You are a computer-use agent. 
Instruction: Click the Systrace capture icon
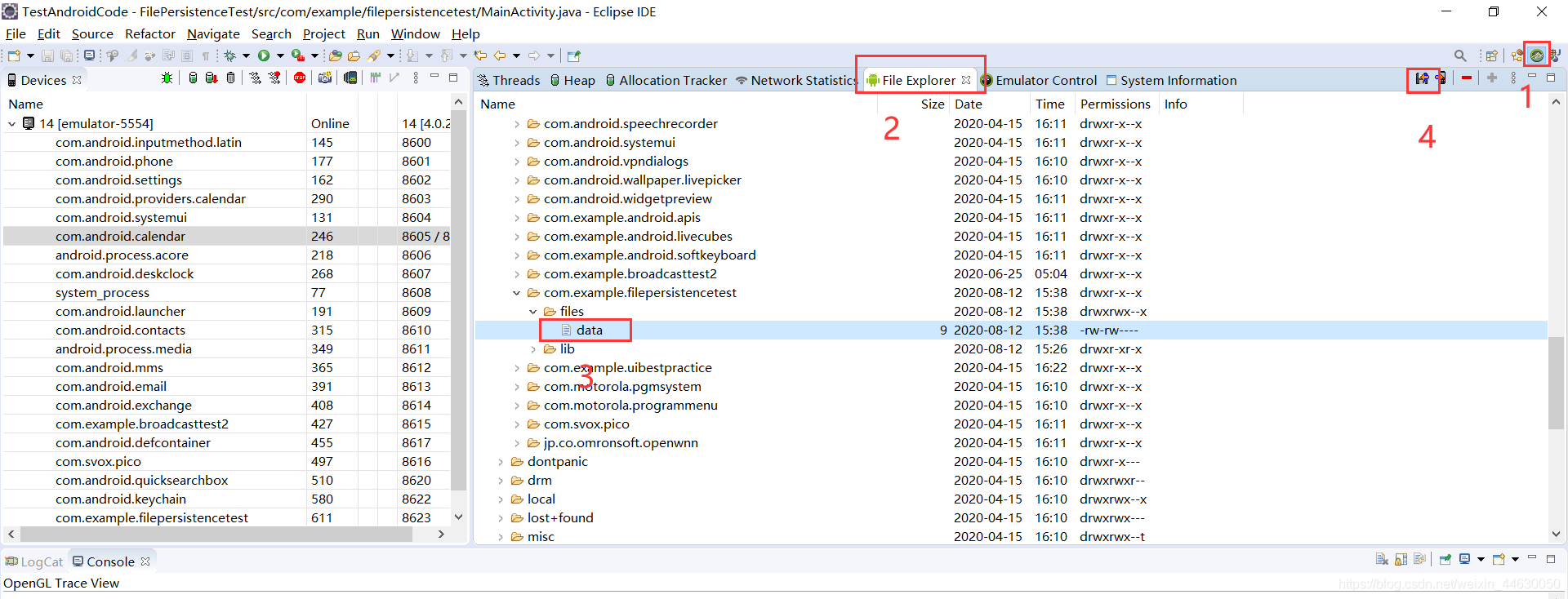point(375,78)
